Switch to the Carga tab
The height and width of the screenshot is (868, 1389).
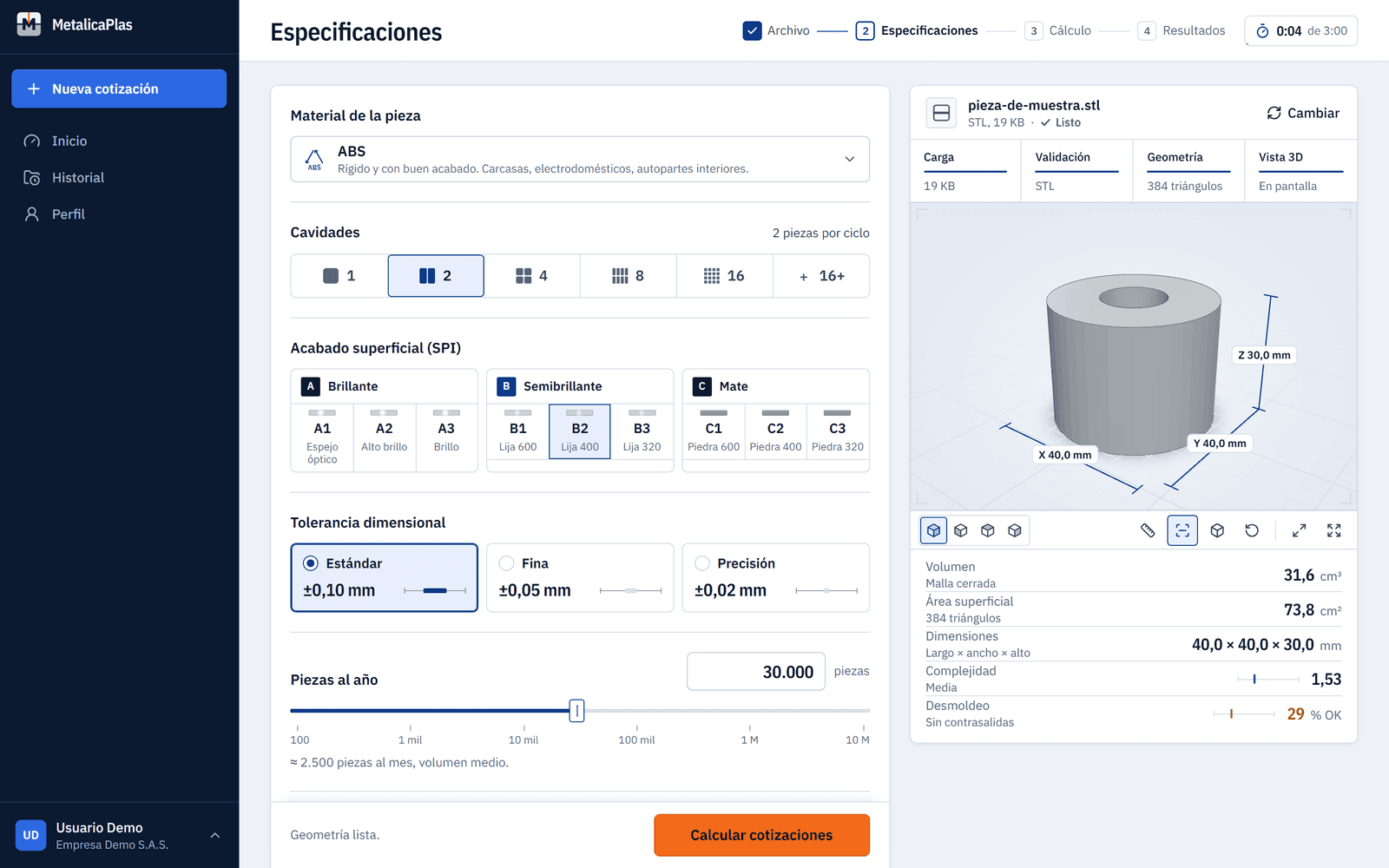point(965,171)
